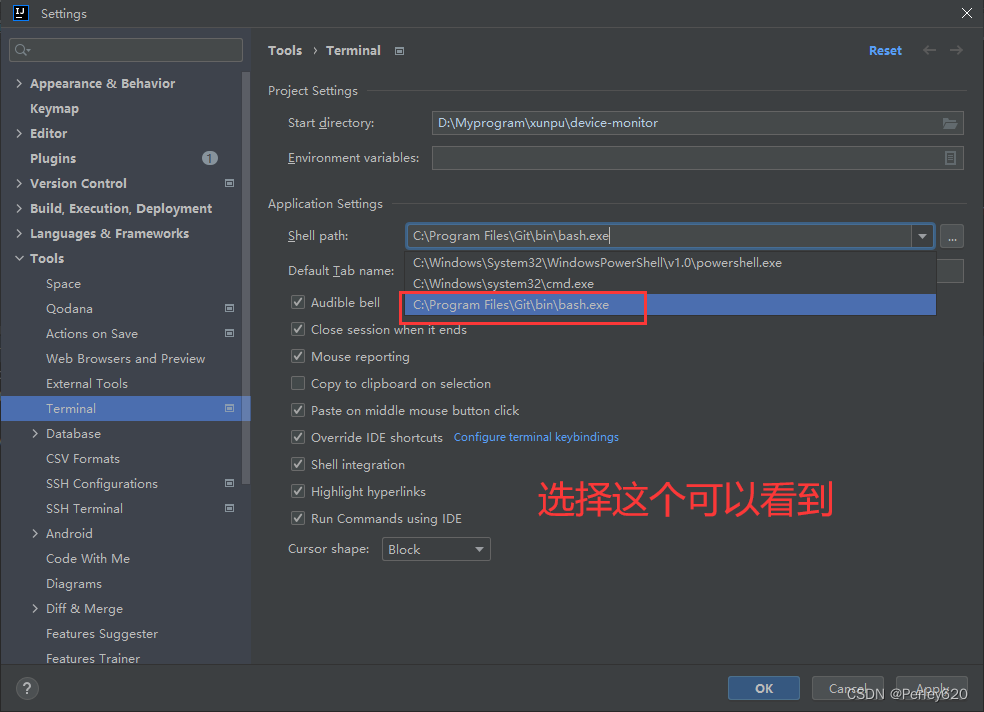Viewport: 984px width, 712px height.
Task: Disable Highlight hyperlinks checkbox
Action: pos(298,491)
